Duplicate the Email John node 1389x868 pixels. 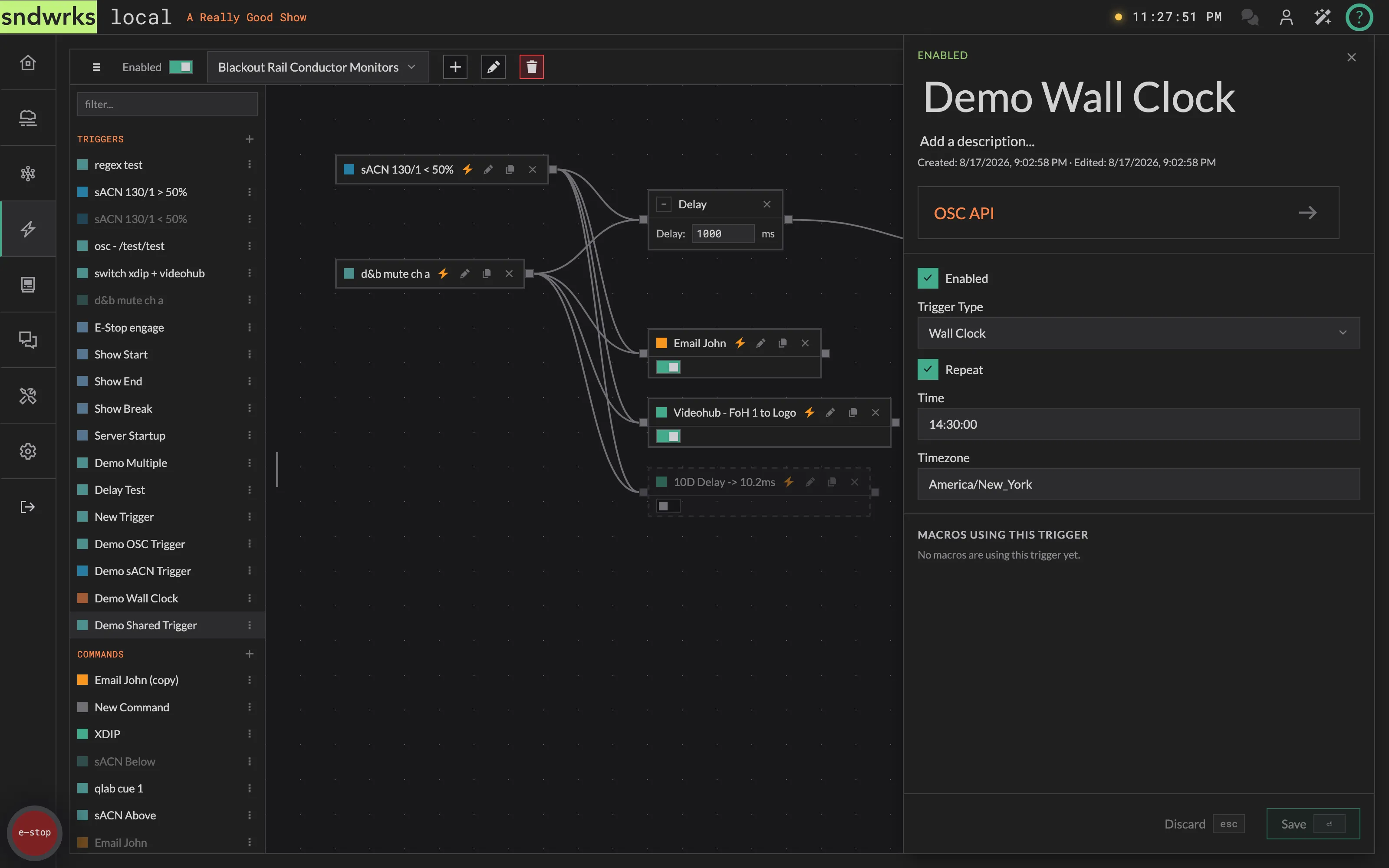pos(782,343)
